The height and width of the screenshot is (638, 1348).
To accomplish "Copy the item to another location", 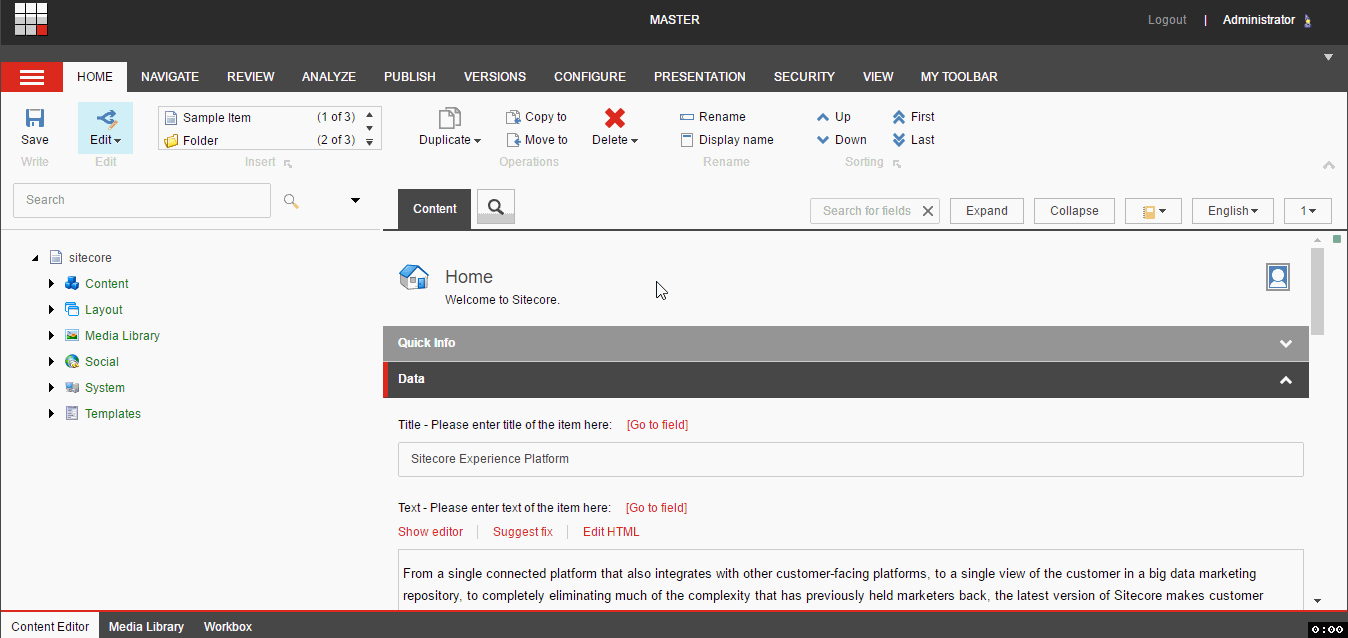I will (x=537, y=116).
